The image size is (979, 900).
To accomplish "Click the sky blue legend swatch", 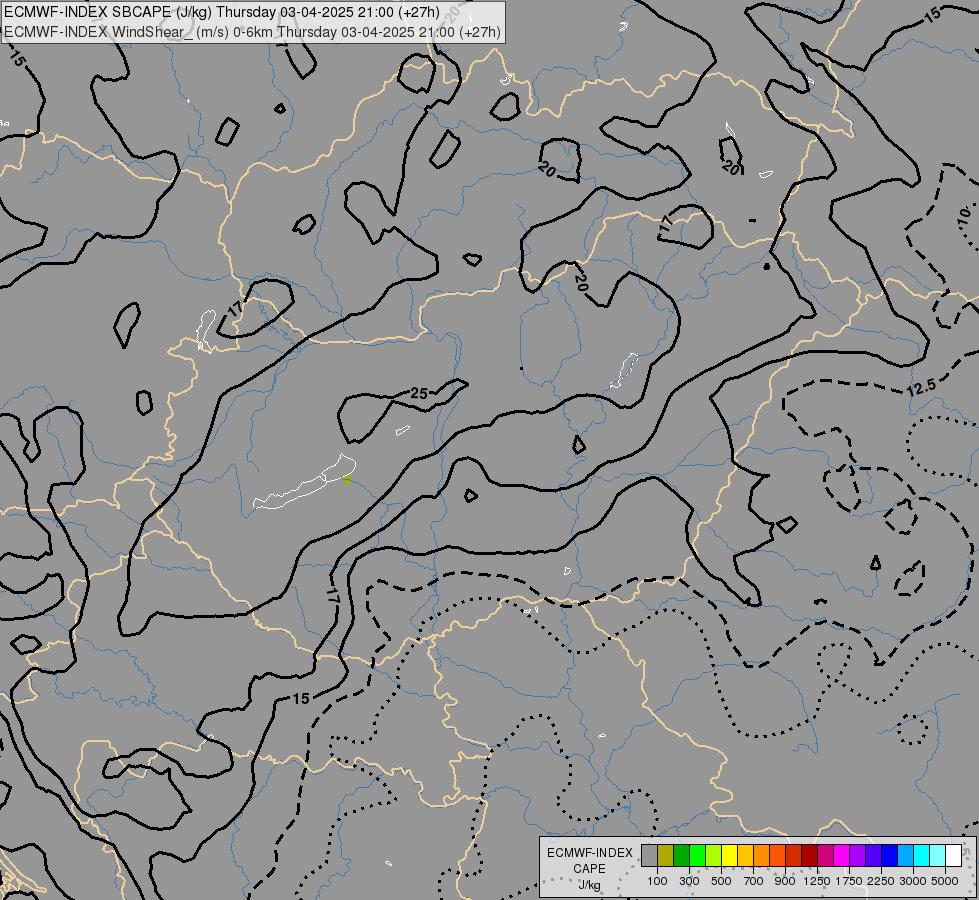I will (905, 856).
